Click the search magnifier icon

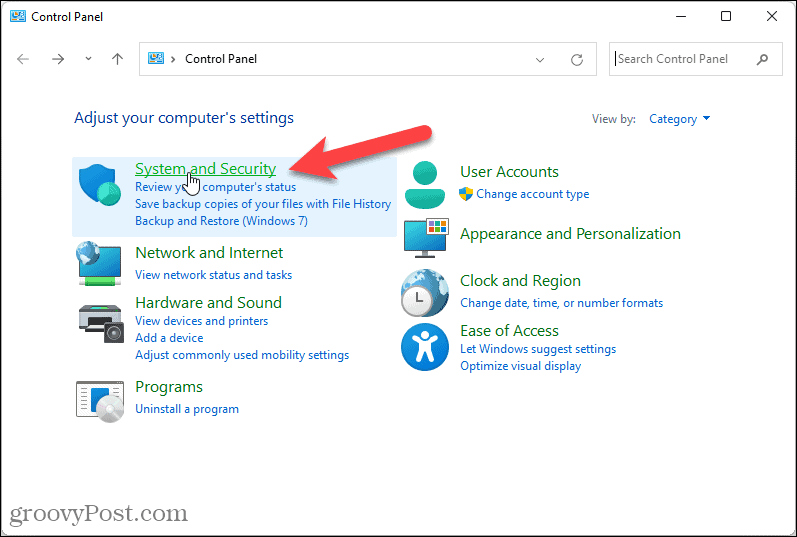(762, 59)
